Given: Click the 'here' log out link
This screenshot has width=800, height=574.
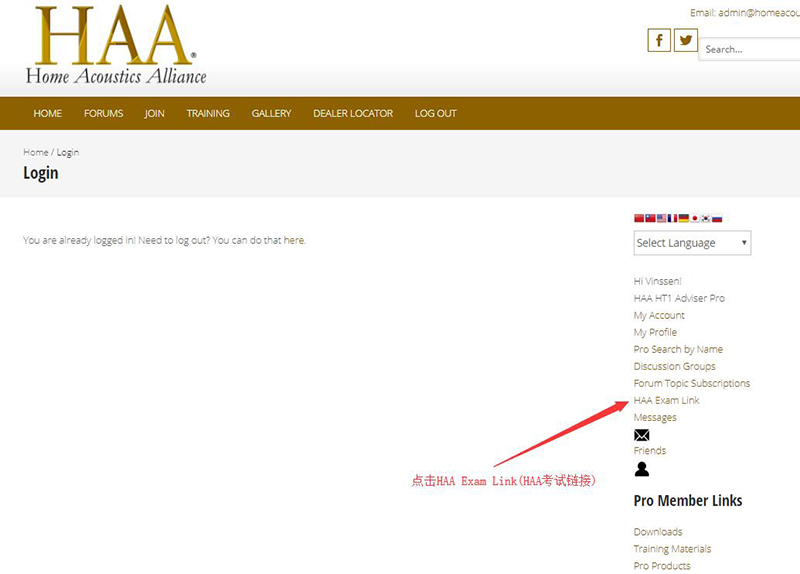Looking at the screenshot, I should 294,240.
